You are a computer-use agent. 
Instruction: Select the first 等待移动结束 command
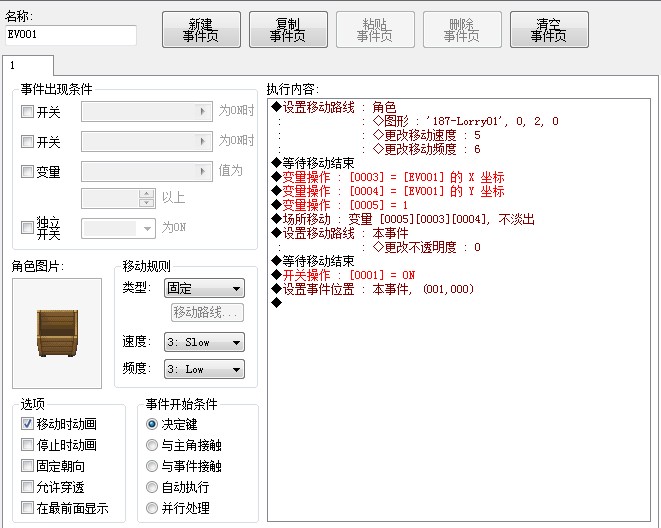(313, 163)
